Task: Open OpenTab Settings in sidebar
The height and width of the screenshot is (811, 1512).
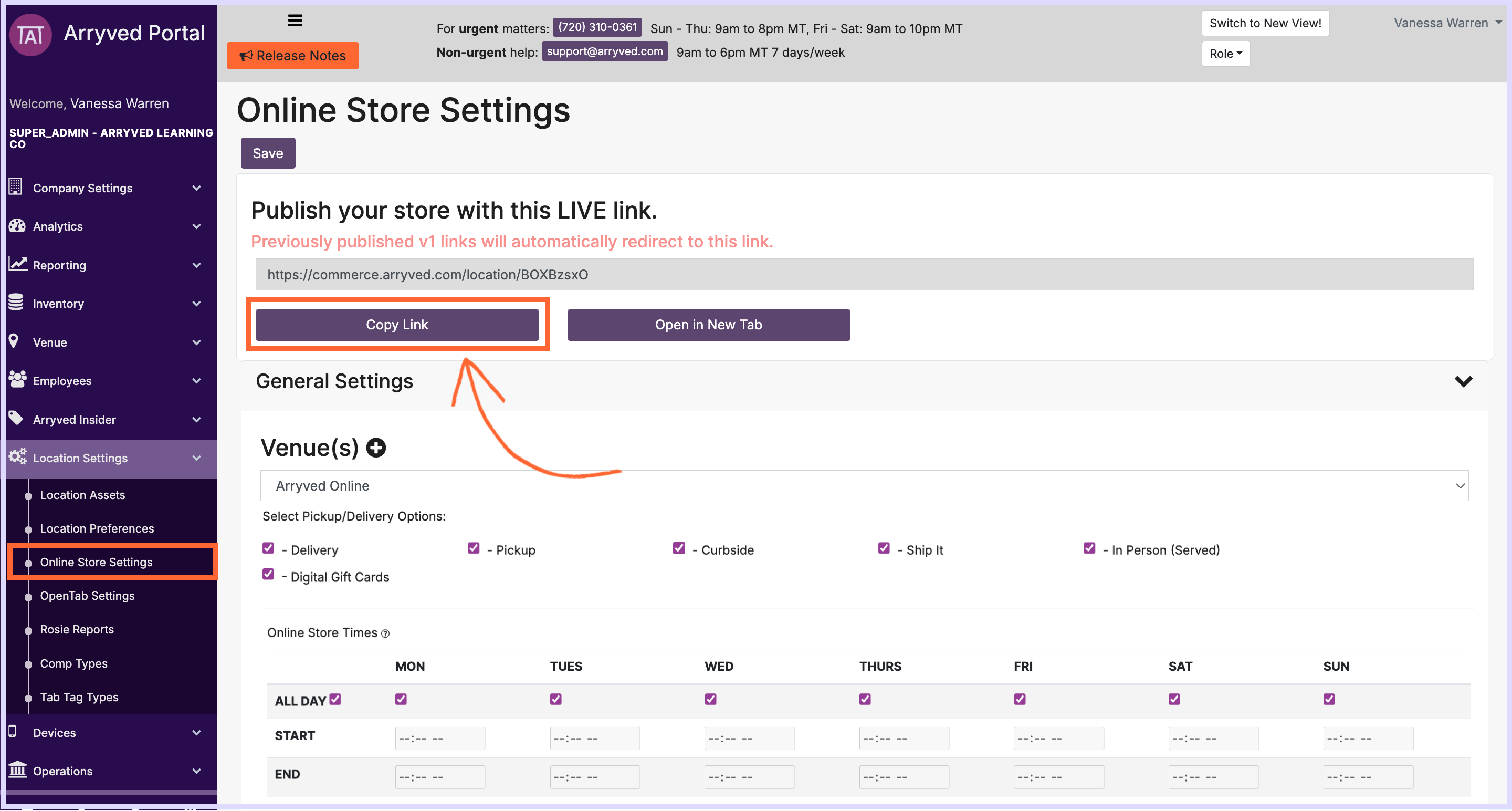Action: point(88,596)
